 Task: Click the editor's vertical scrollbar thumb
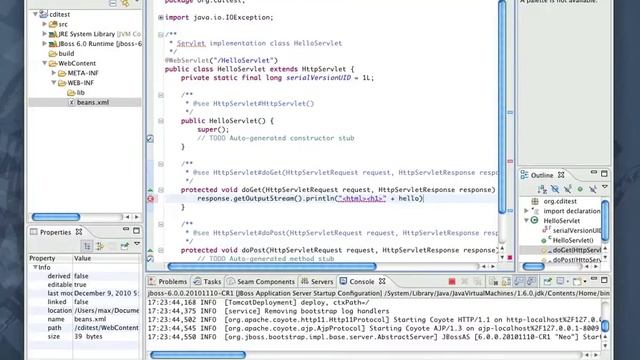[x=502, y=107]
